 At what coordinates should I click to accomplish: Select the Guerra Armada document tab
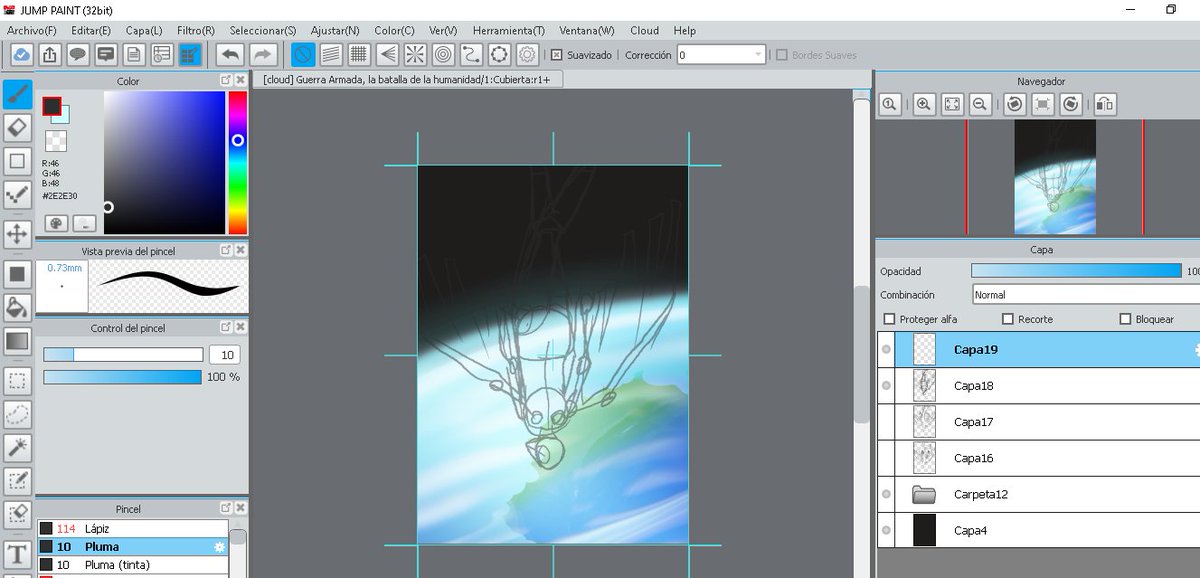407,79
